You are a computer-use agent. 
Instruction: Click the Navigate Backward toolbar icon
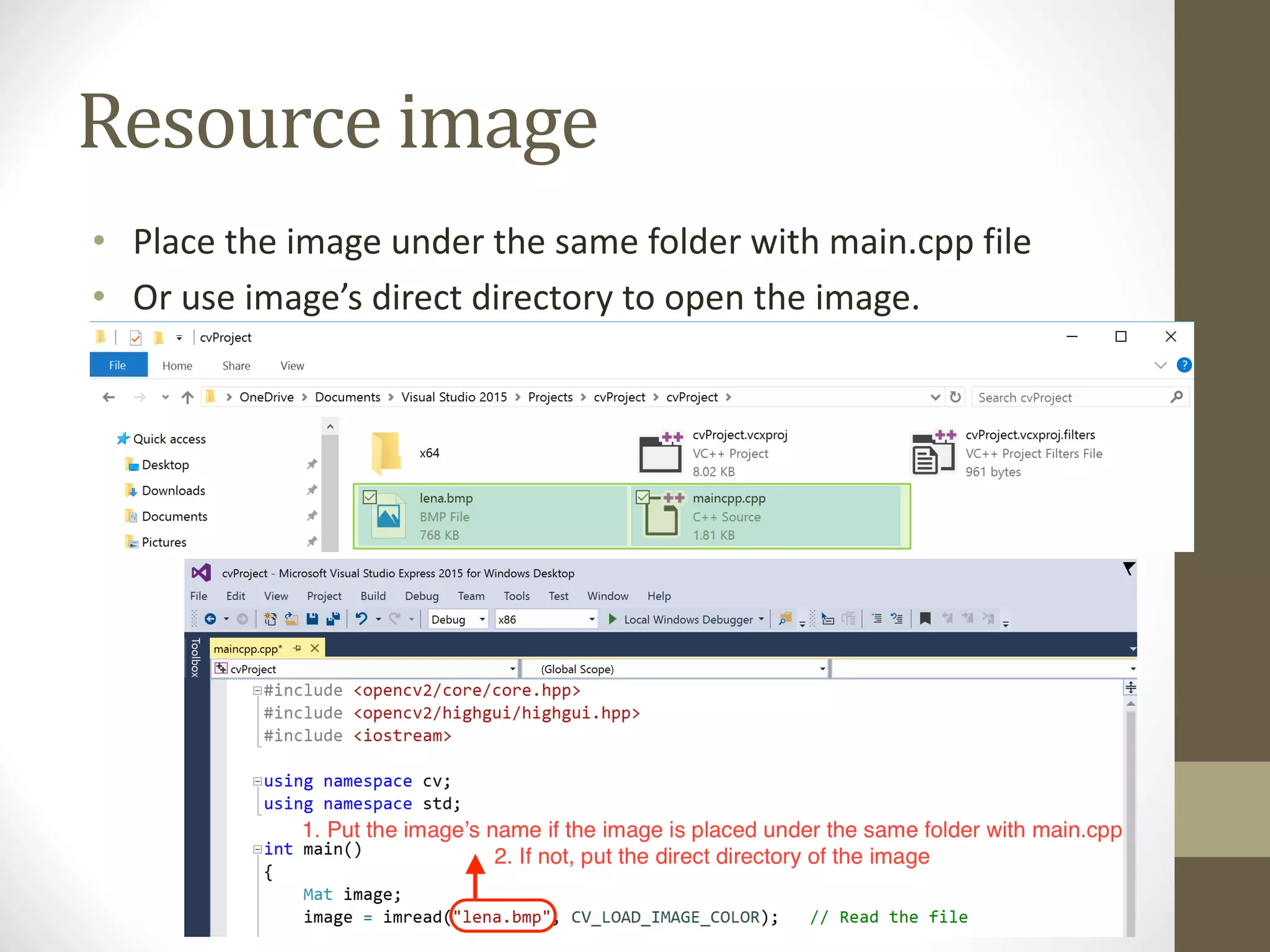click(210, 619)
